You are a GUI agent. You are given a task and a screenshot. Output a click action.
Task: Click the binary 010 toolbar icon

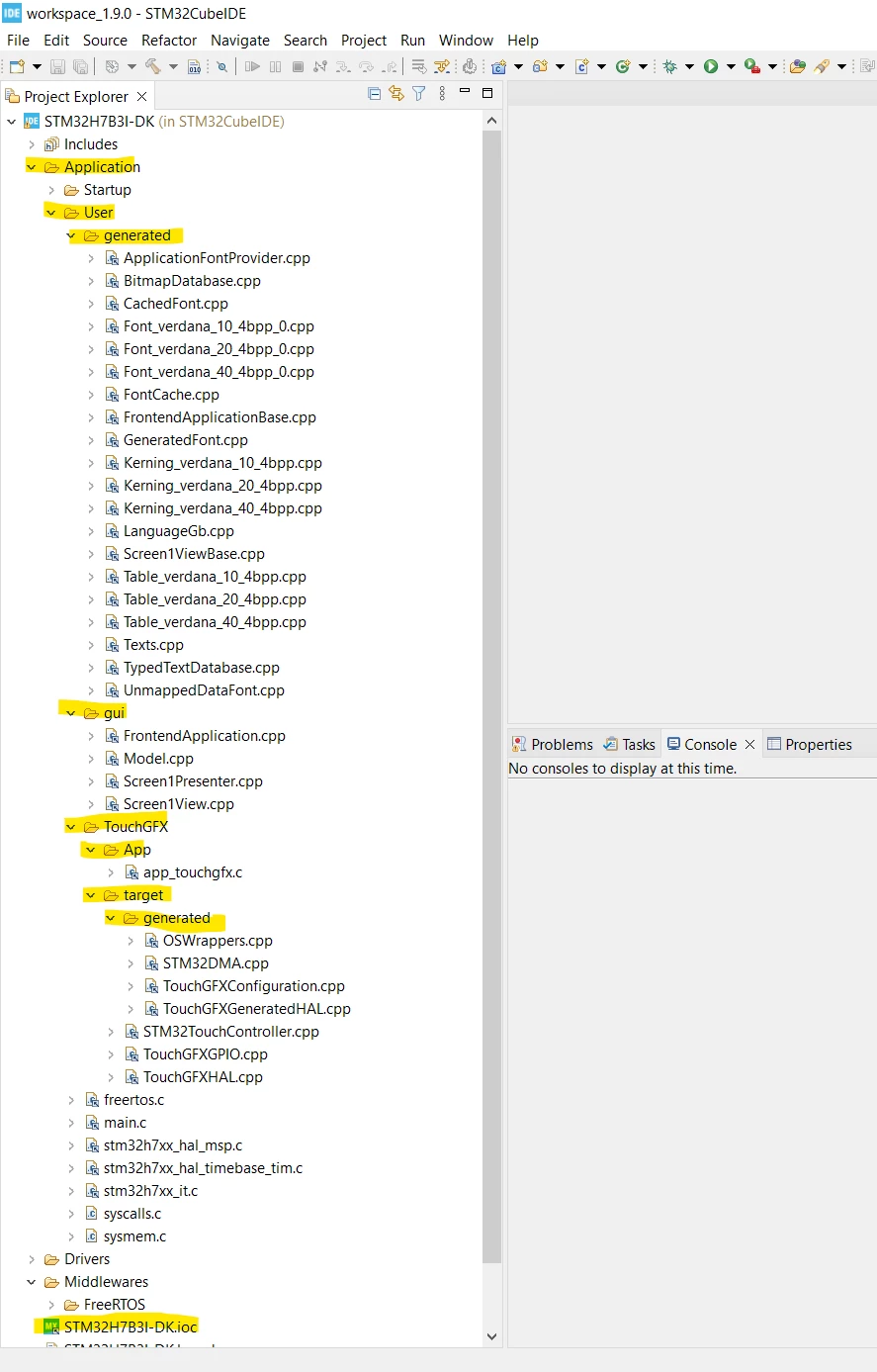(x=195, y=66)
